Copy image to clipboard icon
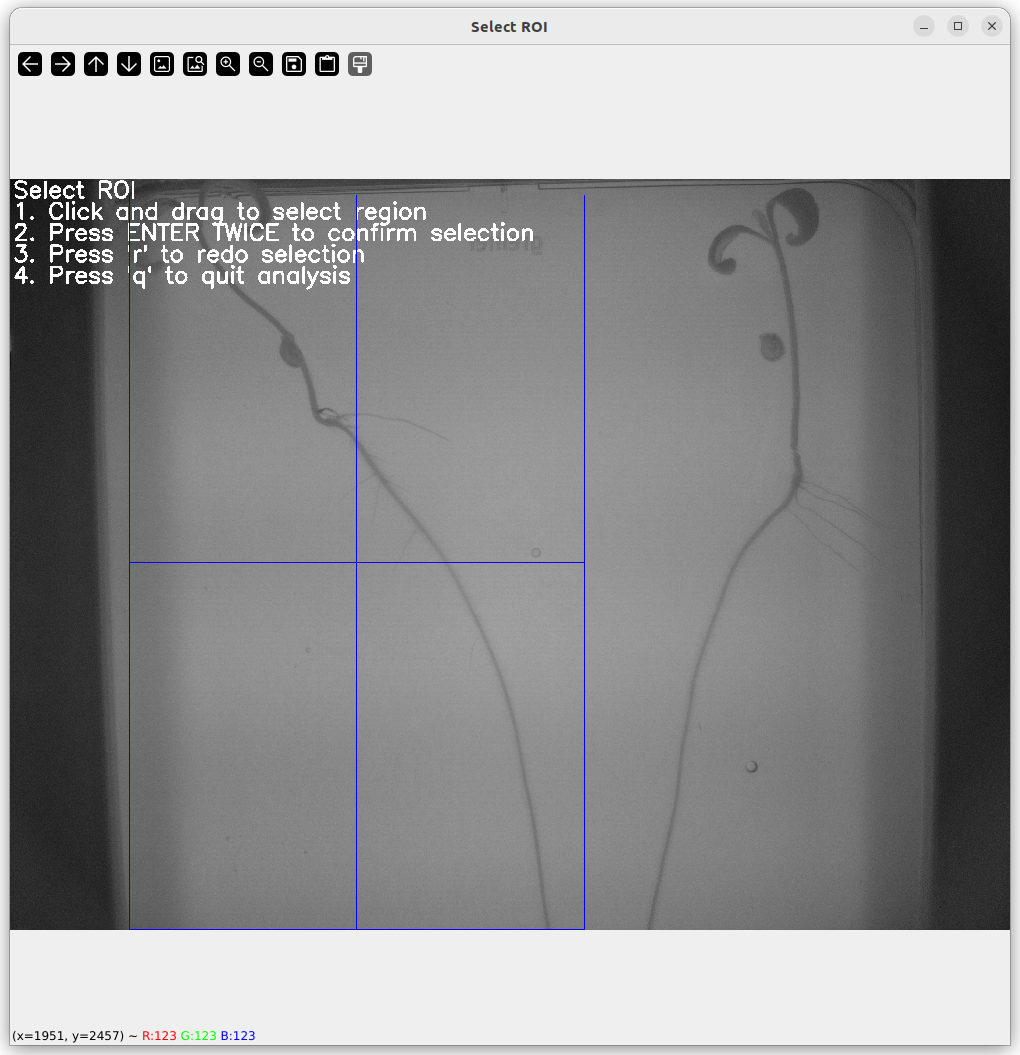 (x=327, y=64)
